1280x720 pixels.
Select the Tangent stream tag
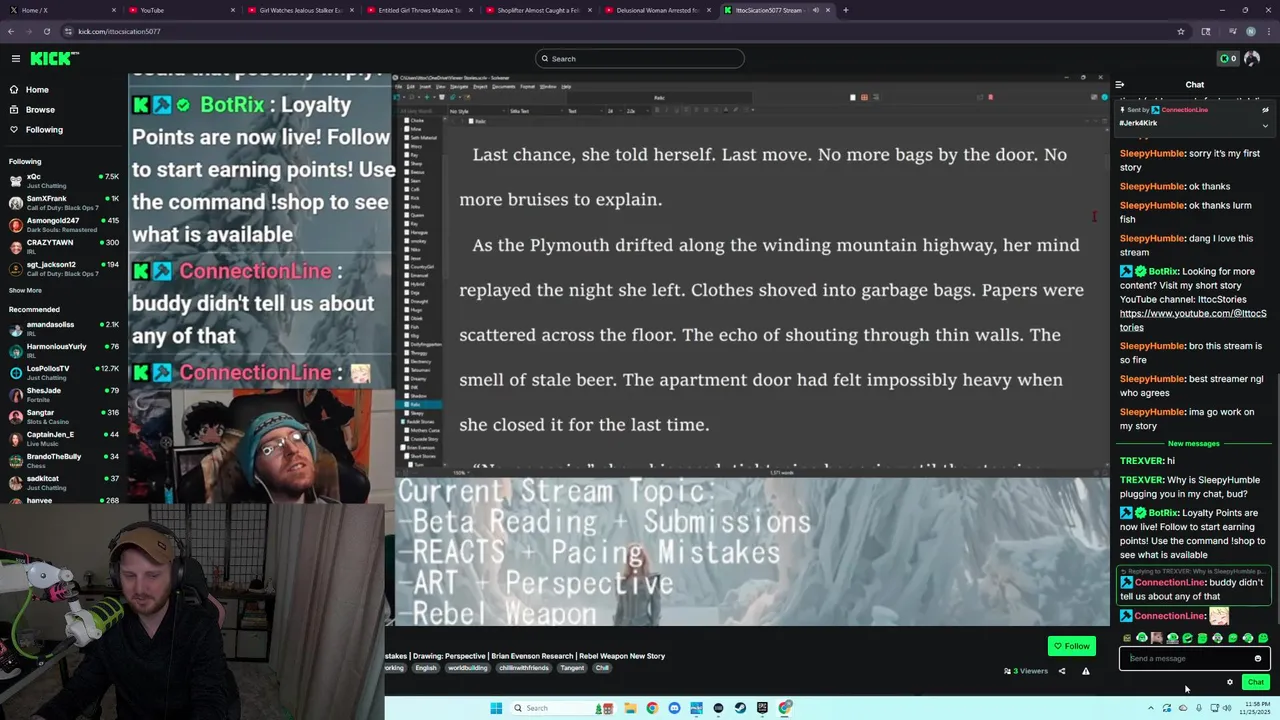[572, 668]
